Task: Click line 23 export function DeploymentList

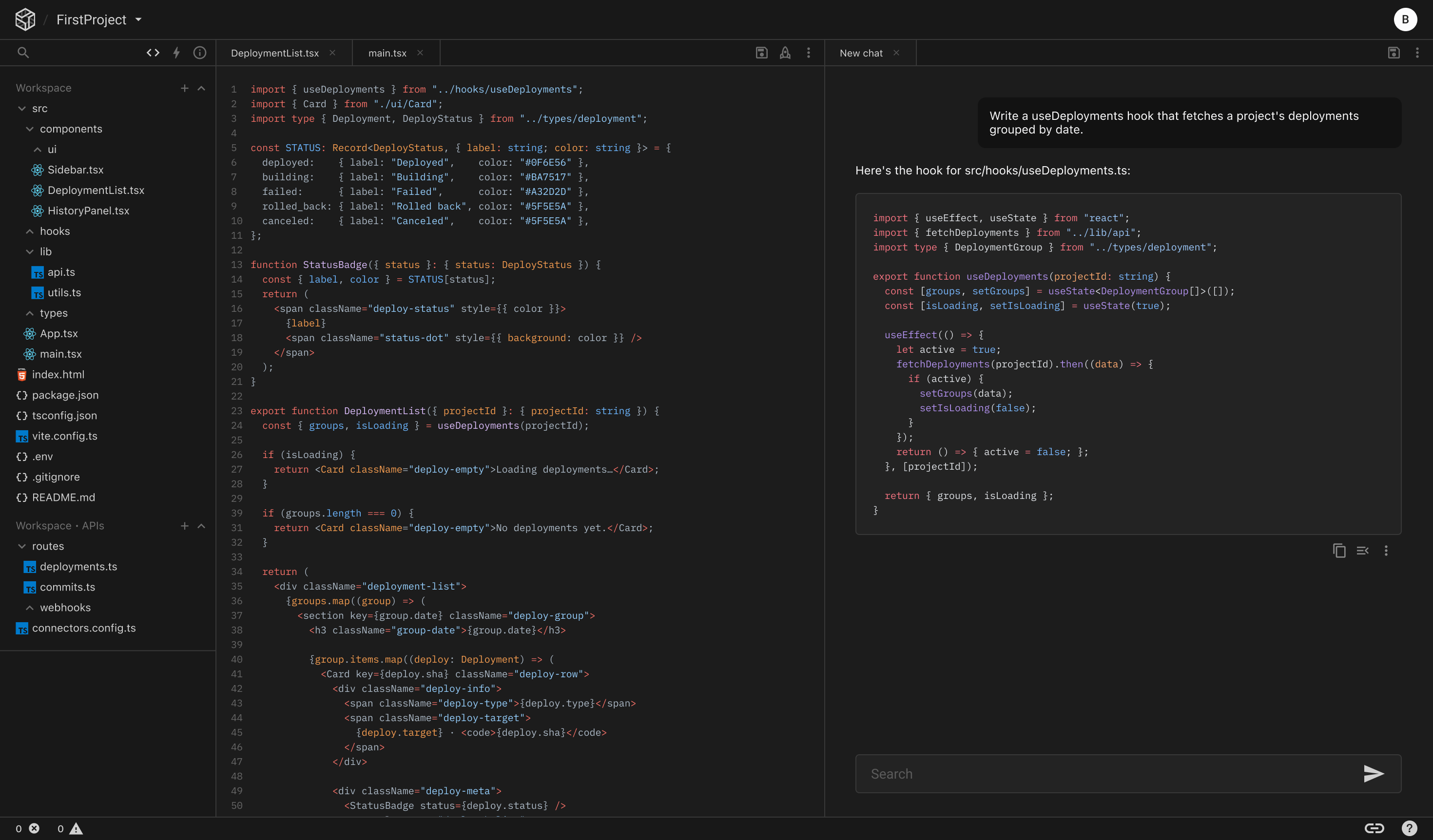Action: pos(455,411)
